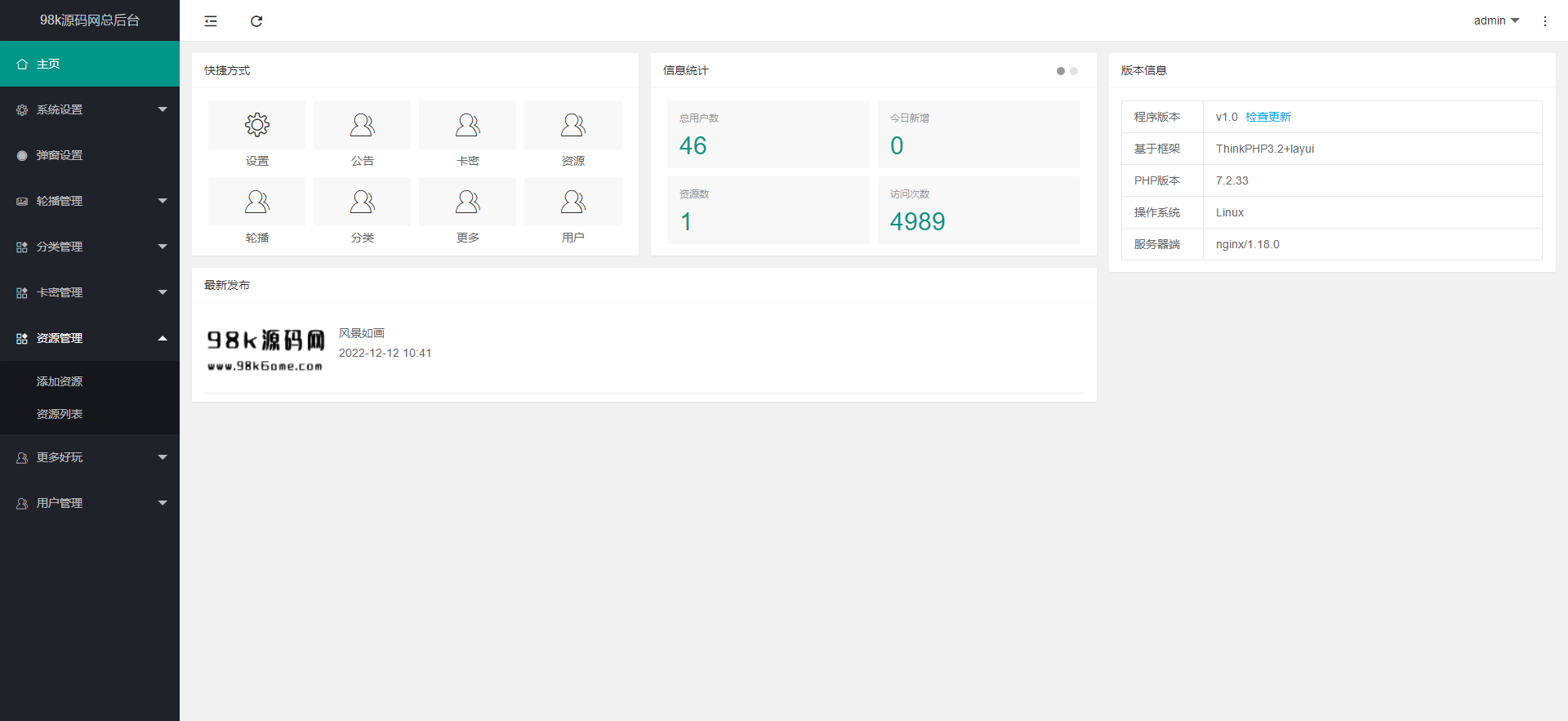The height and width of the screenshot is (721, 1568).
Task: Click the PHP version value 7.2.33
Action: coord(1232,180)
